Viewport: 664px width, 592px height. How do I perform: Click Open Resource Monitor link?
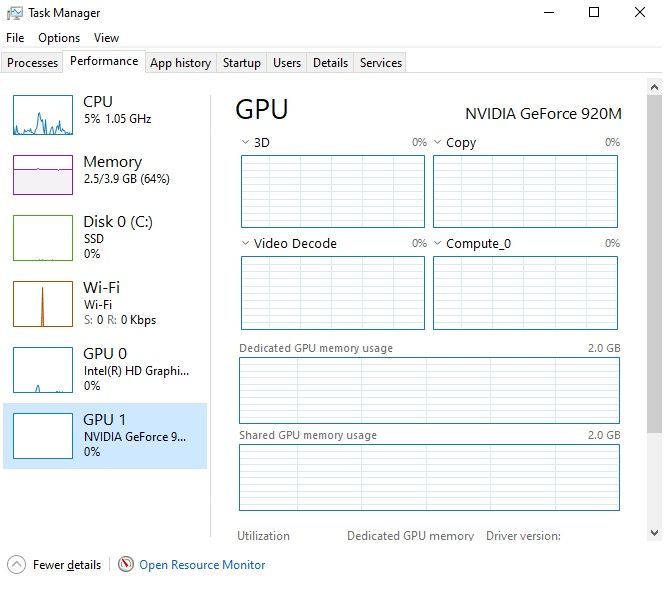202,564
